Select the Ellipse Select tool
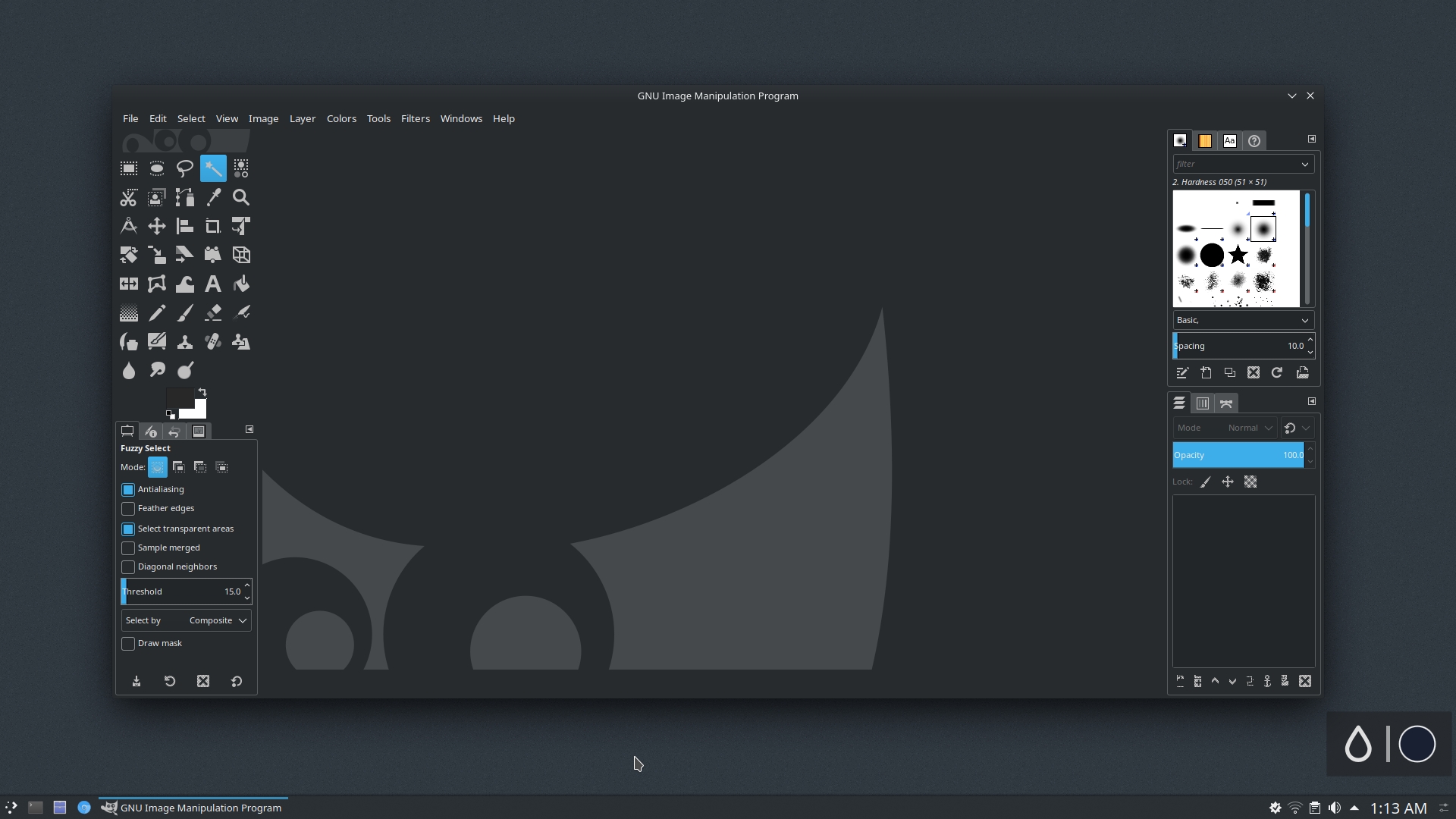Screen dimensions: 1456x819 coord(157,168)
